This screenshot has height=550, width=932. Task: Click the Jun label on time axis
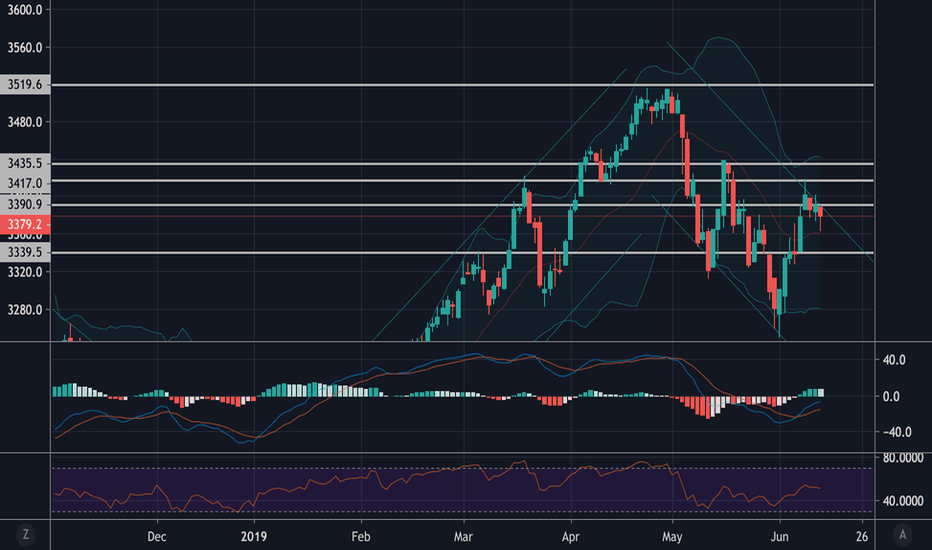779,536
